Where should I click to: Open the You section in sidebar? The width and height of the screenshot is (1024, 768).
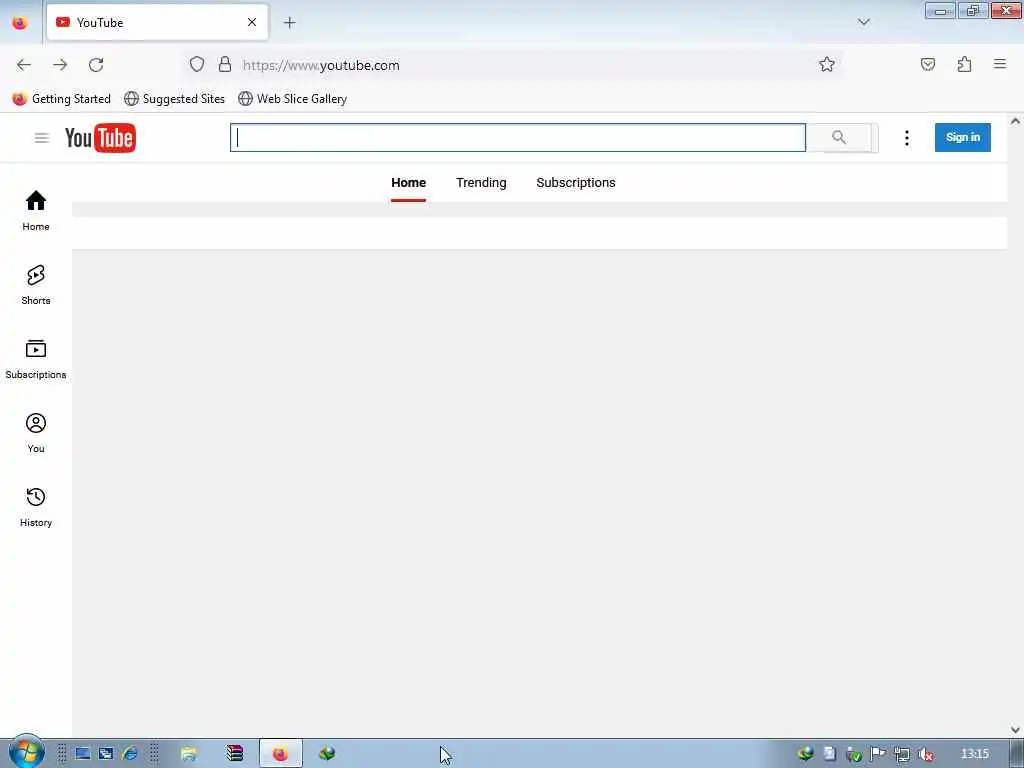(x=36, y=433)
